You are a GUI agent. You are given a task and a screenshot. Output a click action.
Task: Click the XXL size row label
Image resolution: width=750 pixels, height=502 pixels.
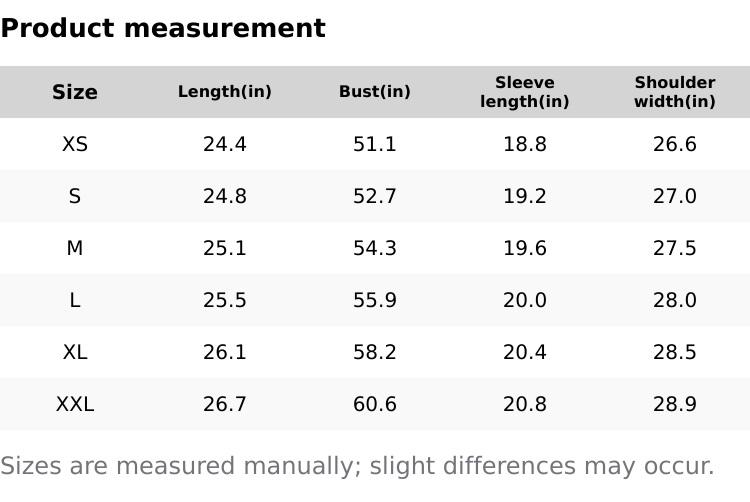[75, 404]
